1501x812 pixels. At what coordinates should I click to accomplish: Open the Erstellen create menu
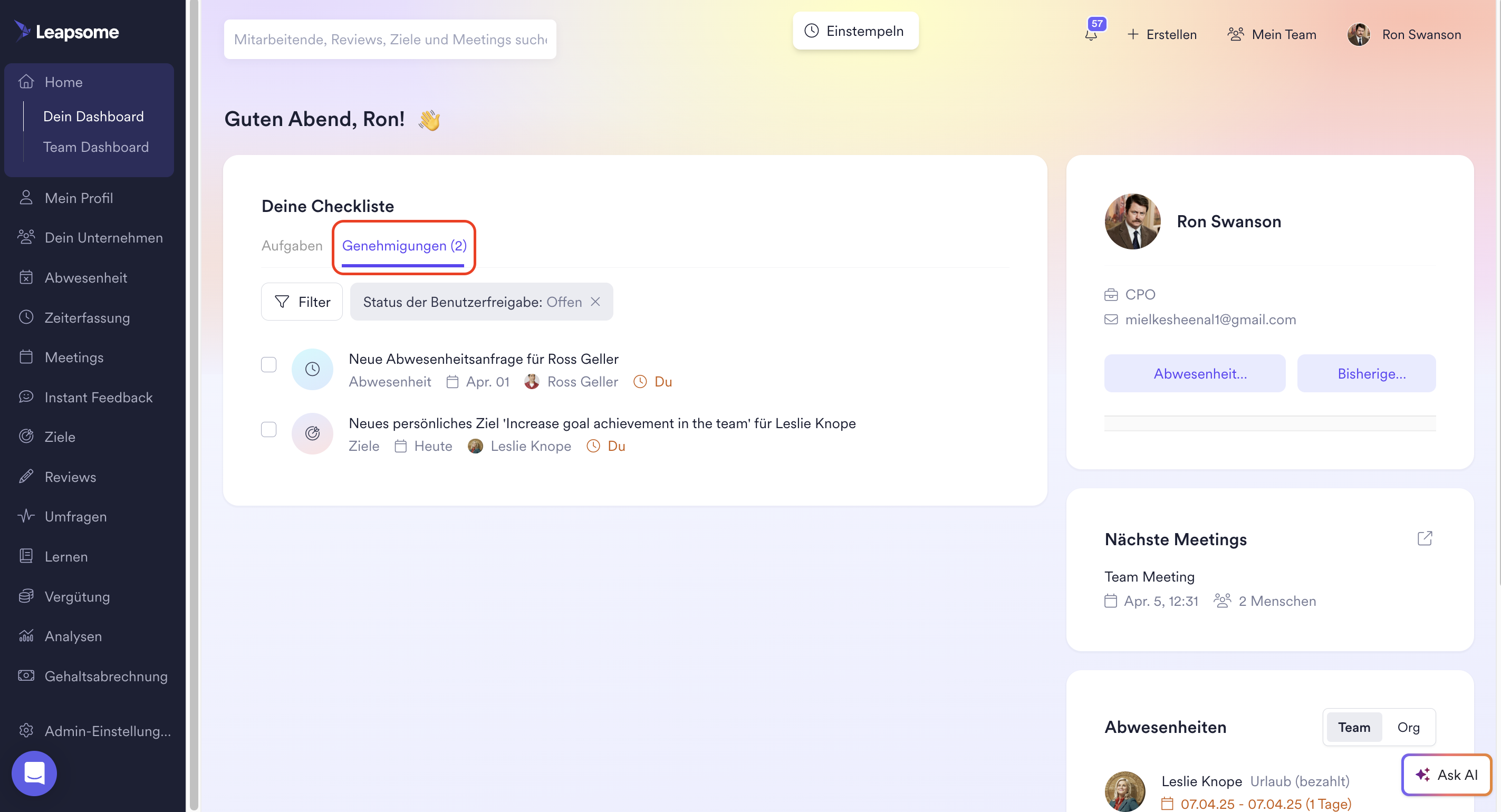(1161, 34)
